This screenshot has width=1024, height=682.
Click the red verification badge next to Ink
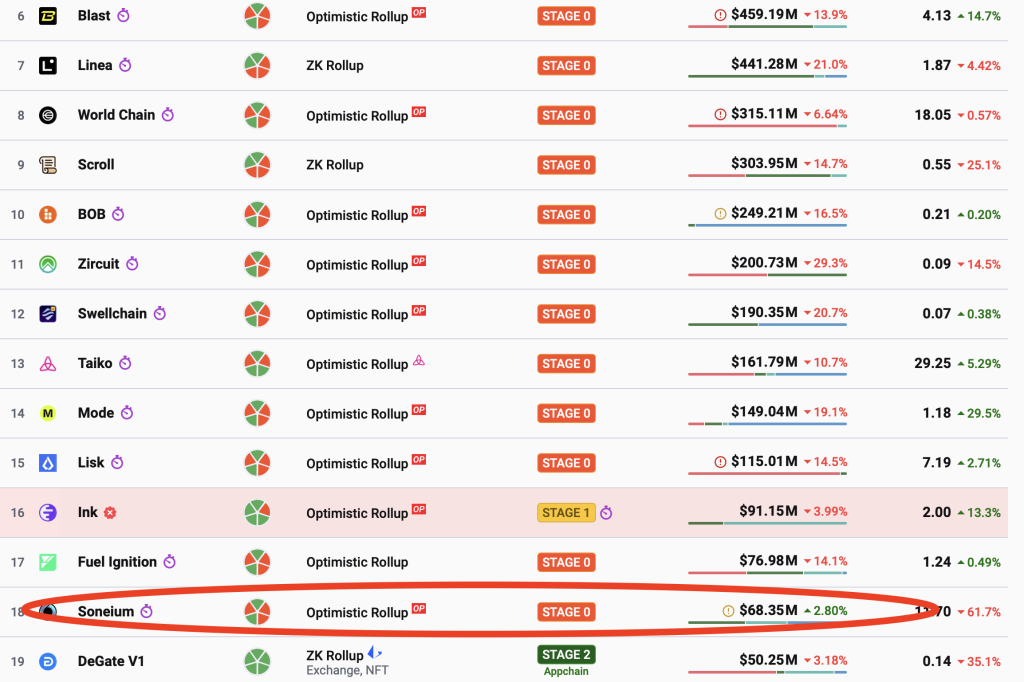pos(110,513)
